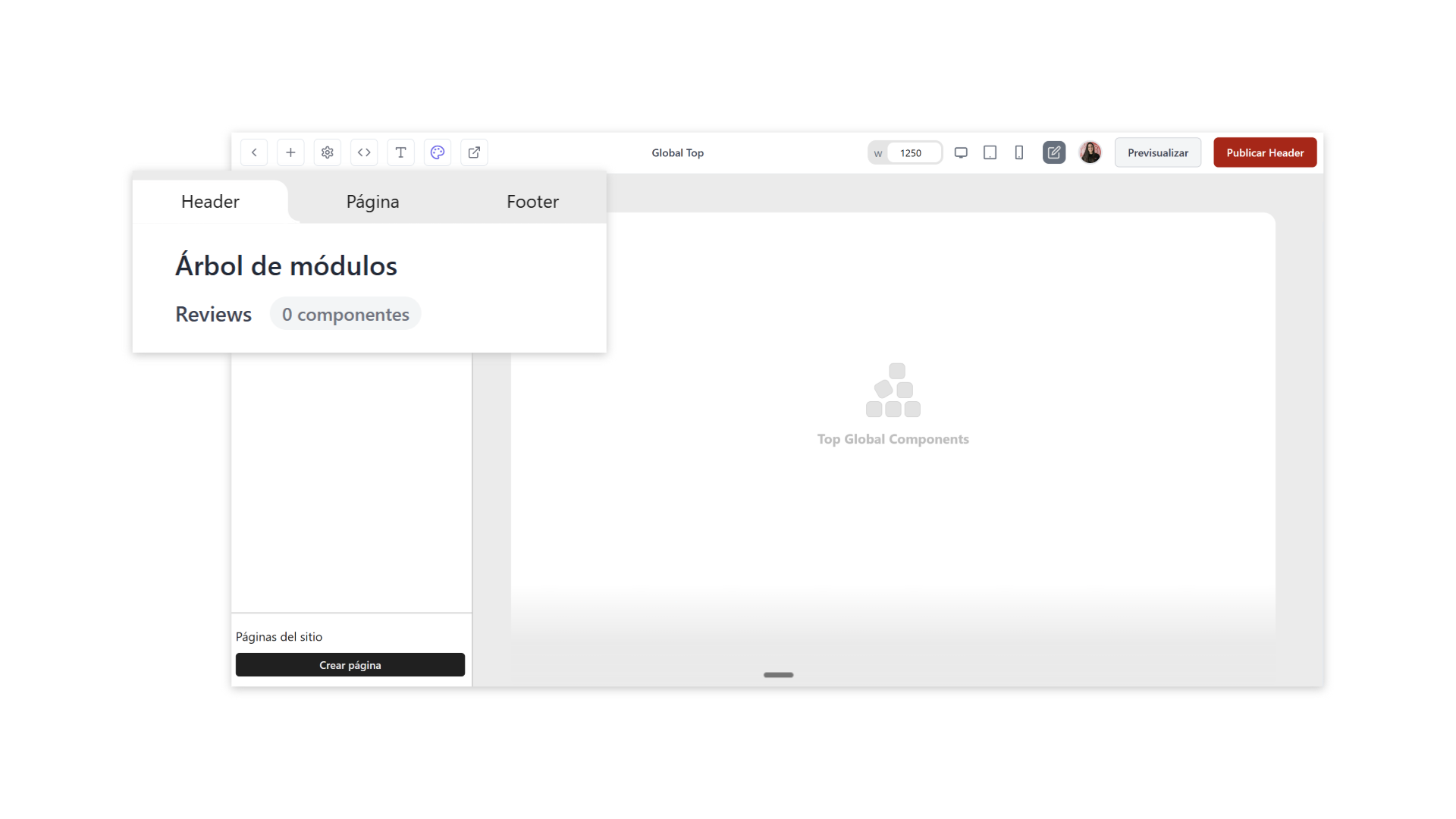
Task: Click the external link open icon
Action: pyautogui.click(x=474, y=152)
